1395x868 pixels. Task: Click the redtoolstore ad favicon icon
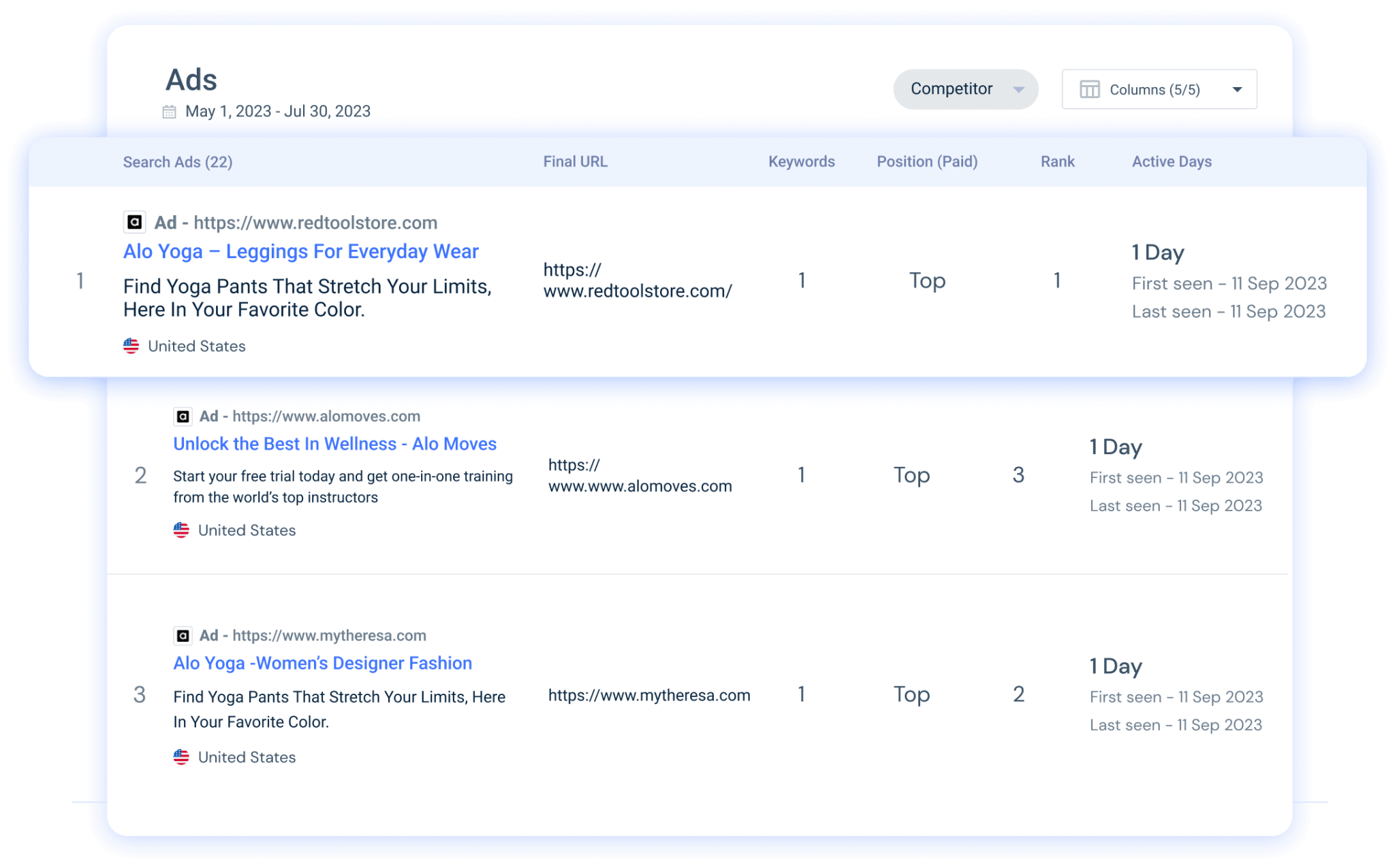pos(134,222)
